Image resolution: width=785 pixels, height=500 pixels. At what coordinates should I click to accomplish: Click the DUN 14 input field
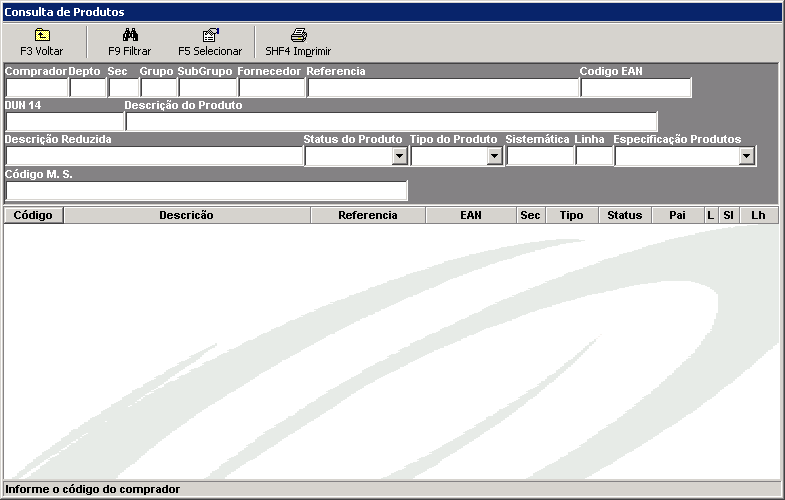point(65,122)
